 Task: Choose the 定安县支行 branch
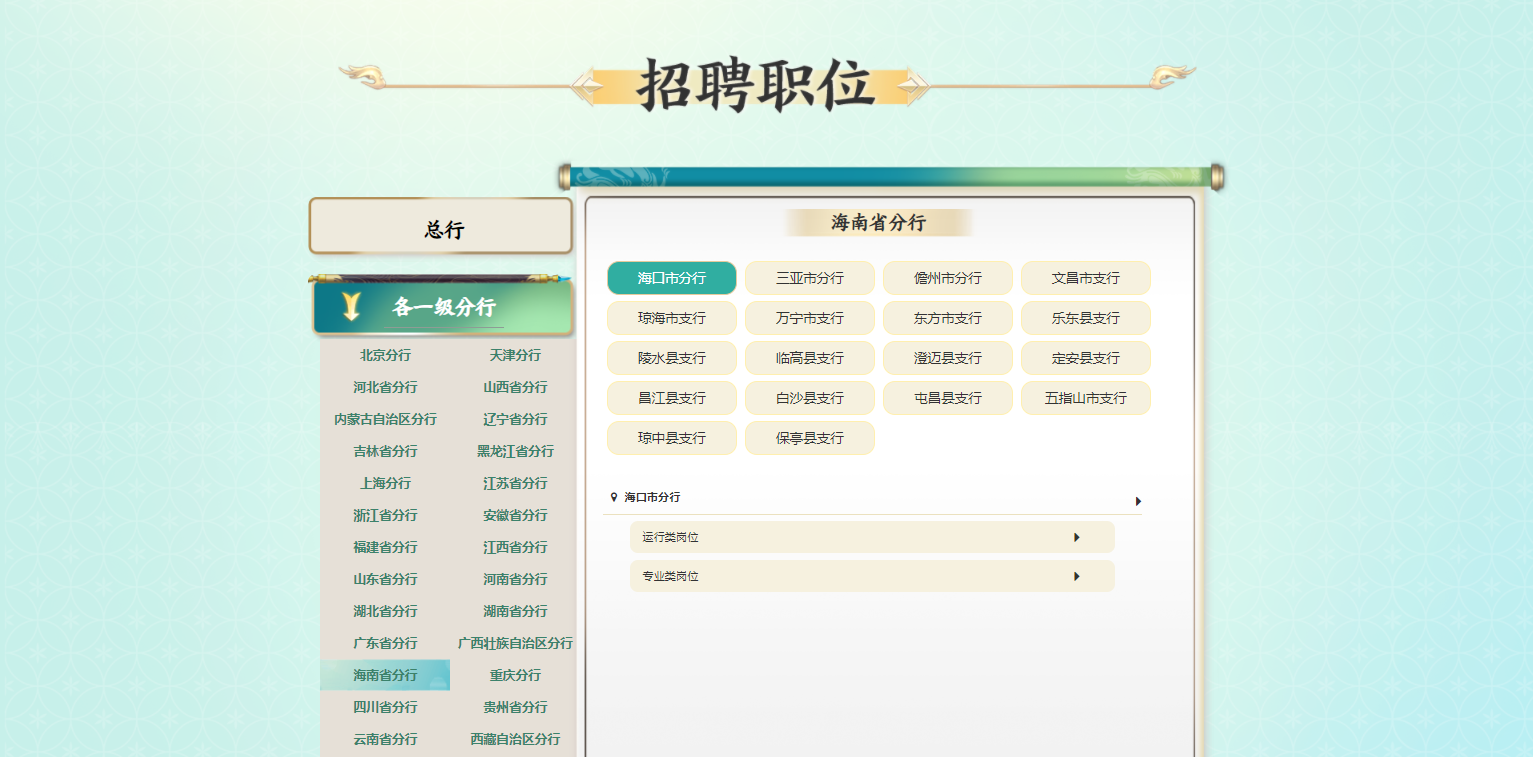(x=1086, y=358)
